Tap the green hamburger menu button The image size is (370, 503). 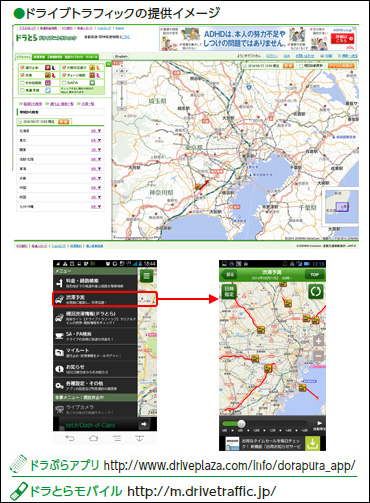coord(146,276)
